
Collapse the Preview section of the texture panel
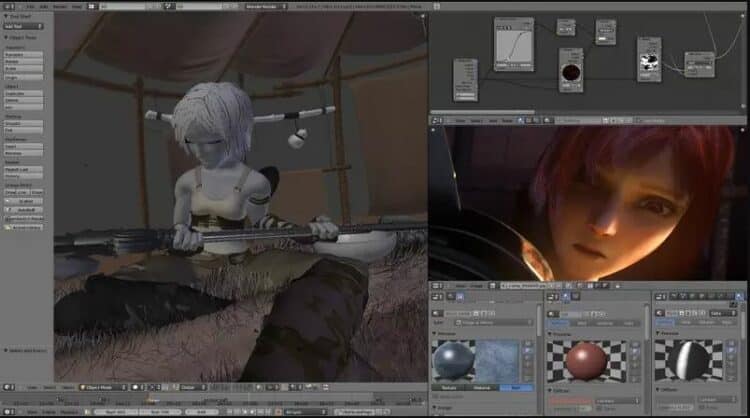446,333
